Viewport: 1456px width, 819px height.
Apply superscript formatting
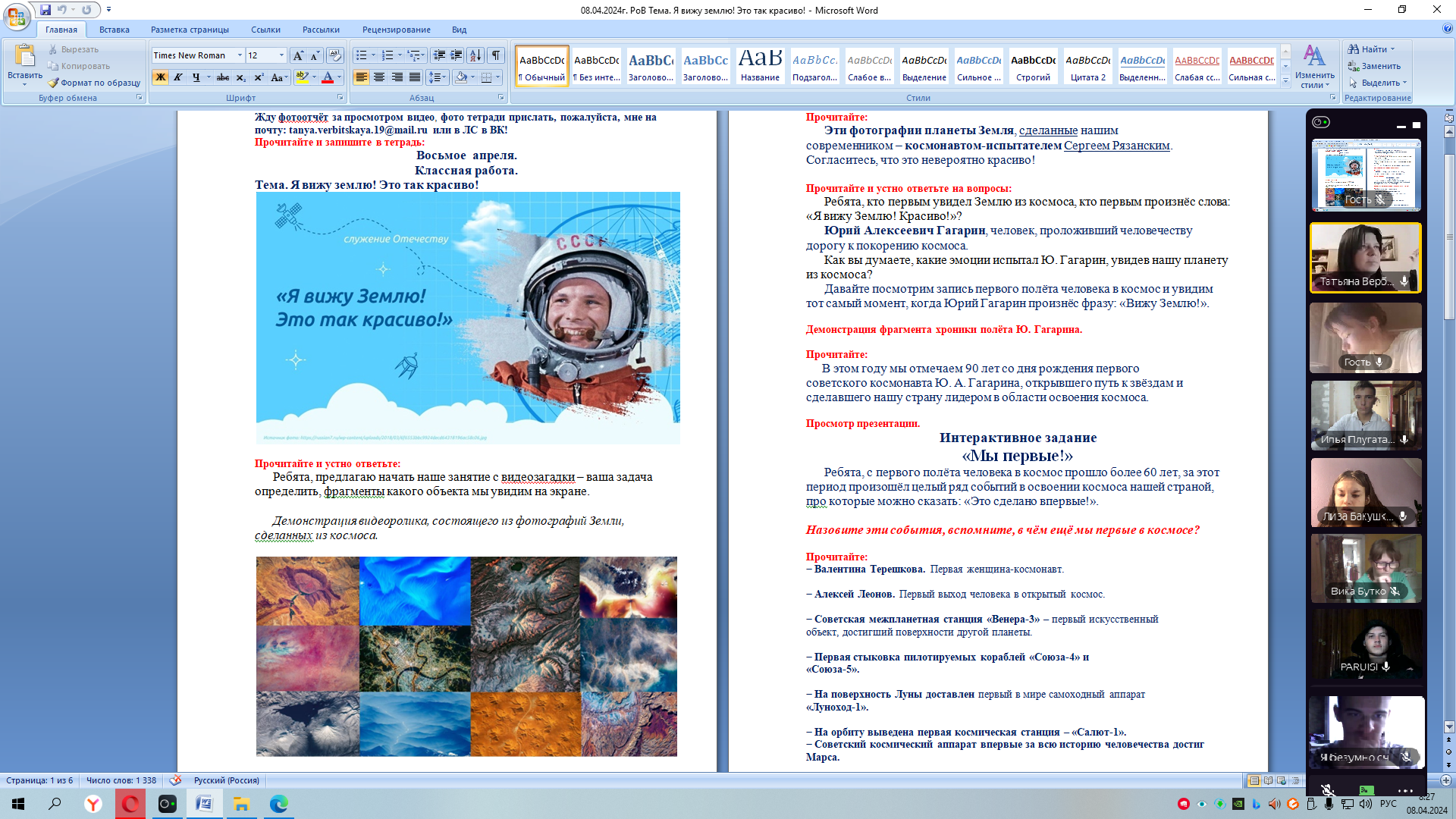[259, 77]
